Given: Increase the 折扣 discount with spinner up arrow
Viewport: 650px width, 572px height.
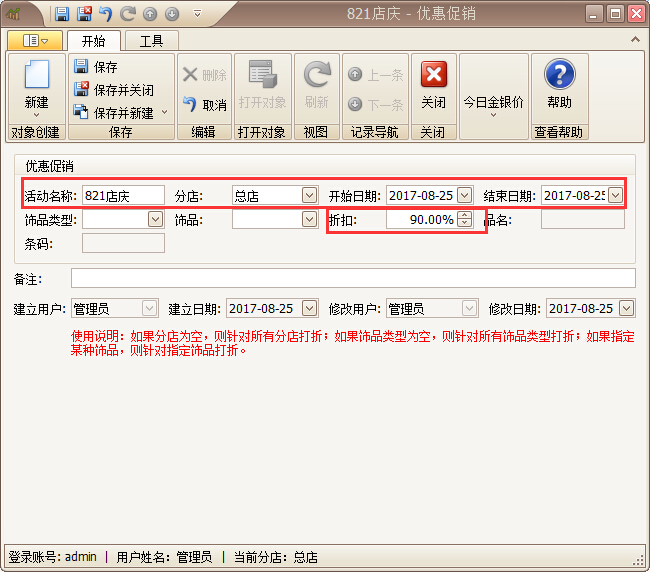Looking at the screenshot, I should 464,215.
